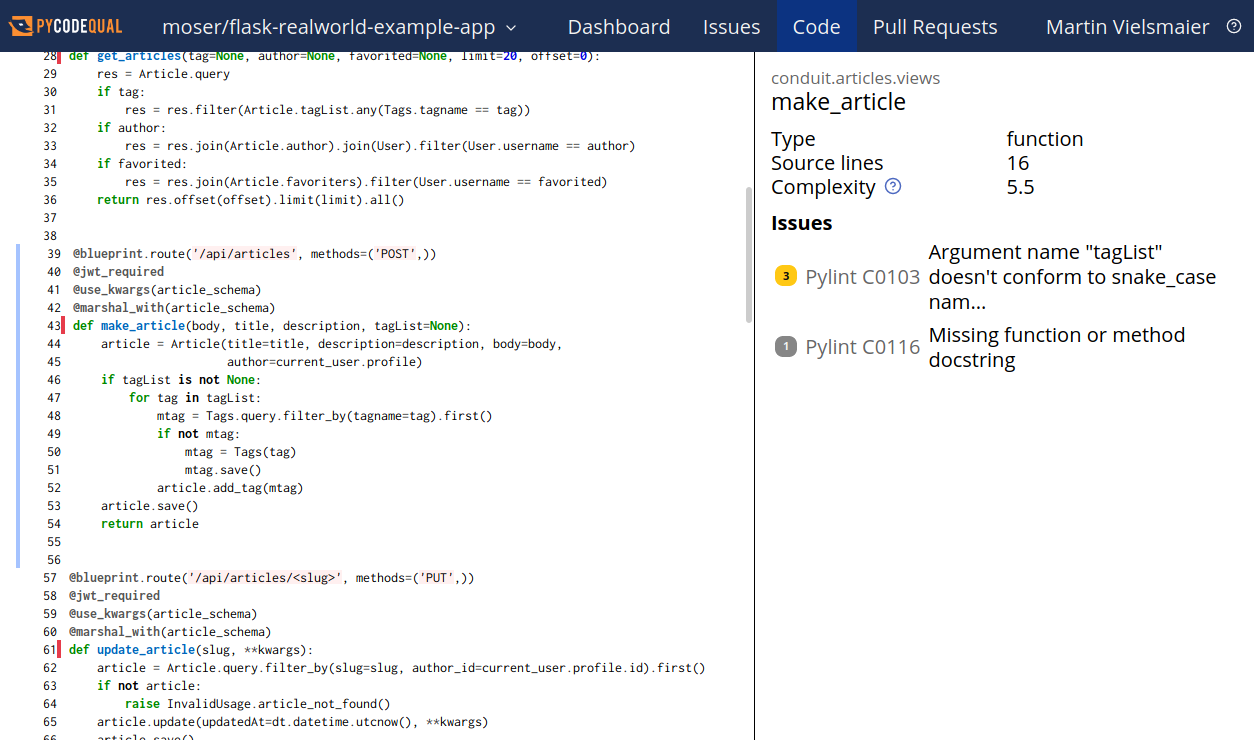Switch to the Dashboard tab

coord(618,27)
